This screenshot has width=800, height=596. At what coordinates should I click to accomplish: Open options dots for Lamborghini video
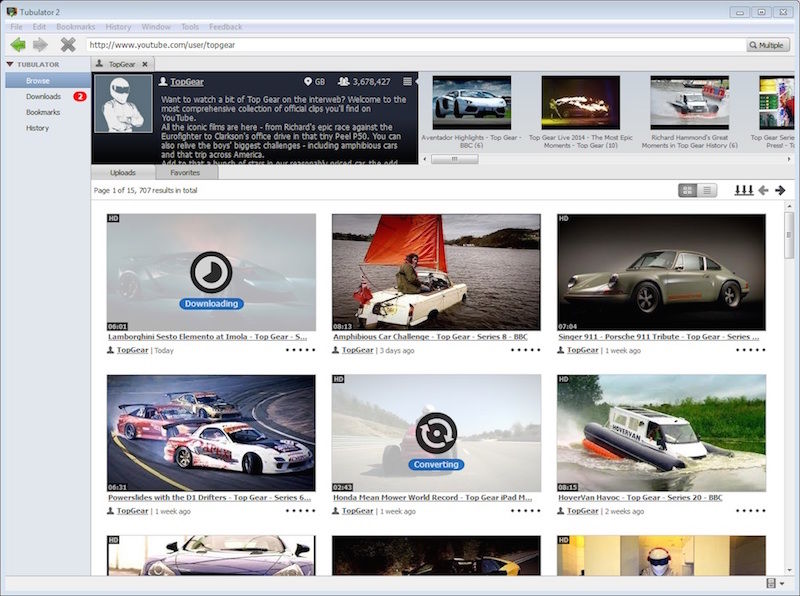point(301,350)
